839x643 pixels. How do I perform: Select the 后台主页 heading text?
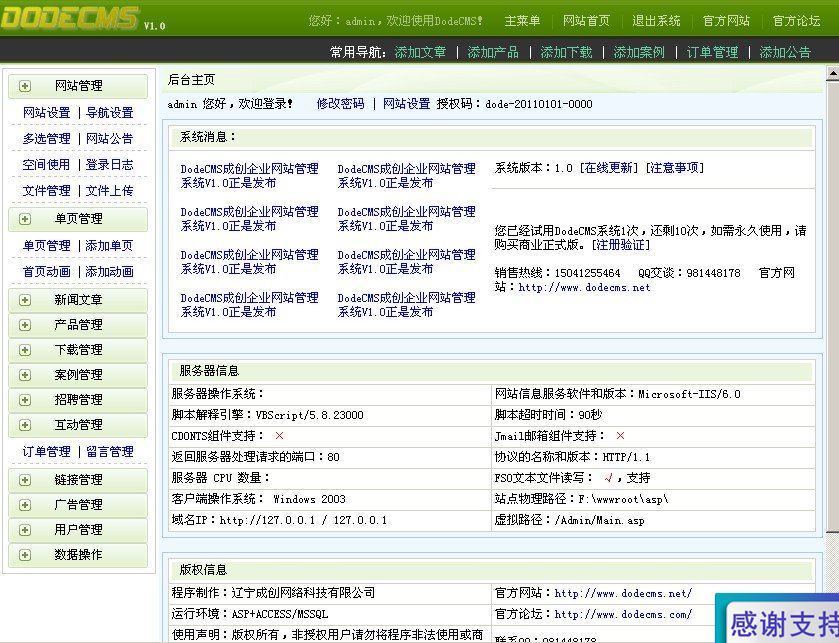tap(191, 80)
